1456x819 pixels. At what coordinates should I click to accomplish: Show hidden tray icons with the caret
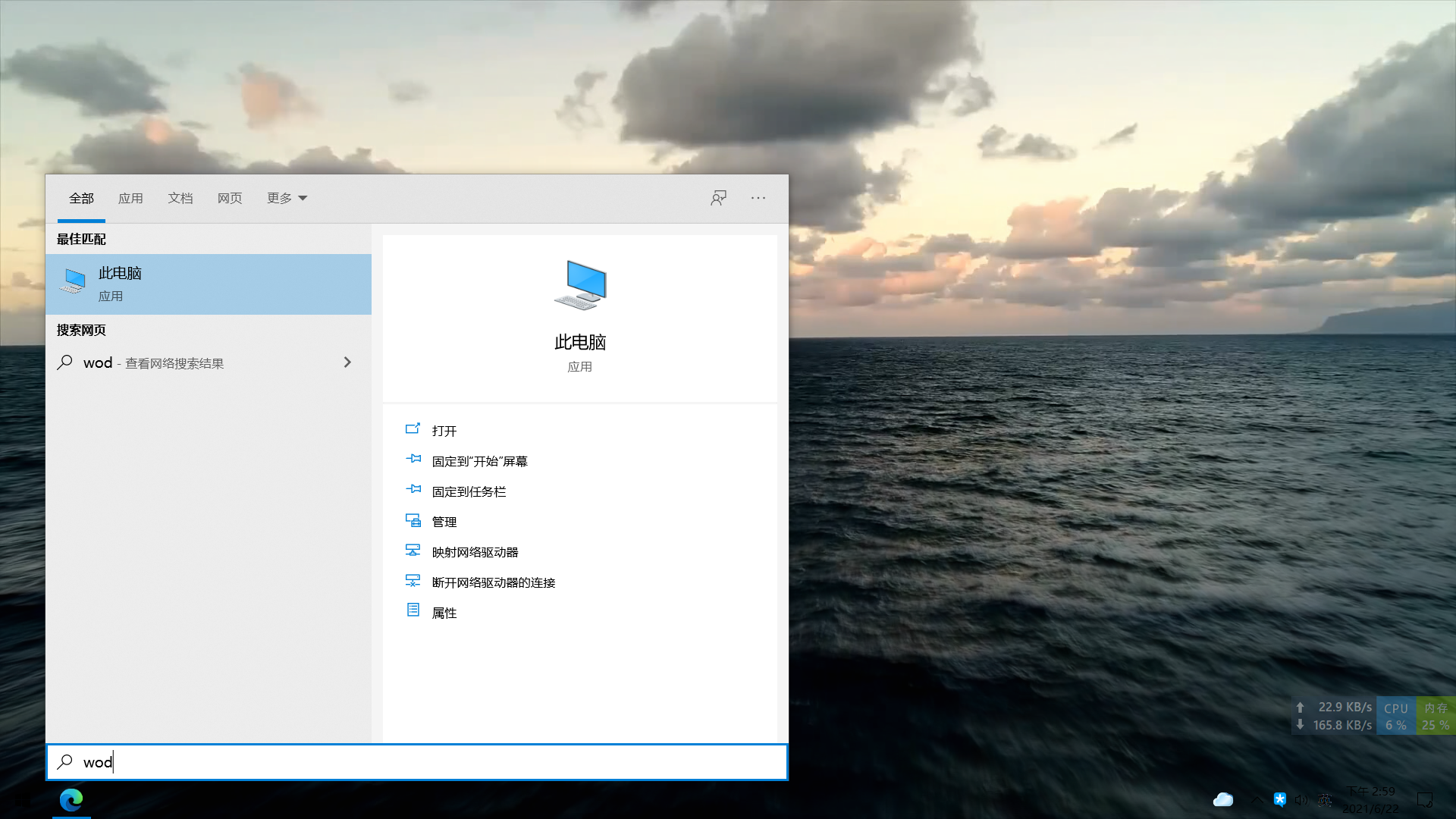point(1257,799)
